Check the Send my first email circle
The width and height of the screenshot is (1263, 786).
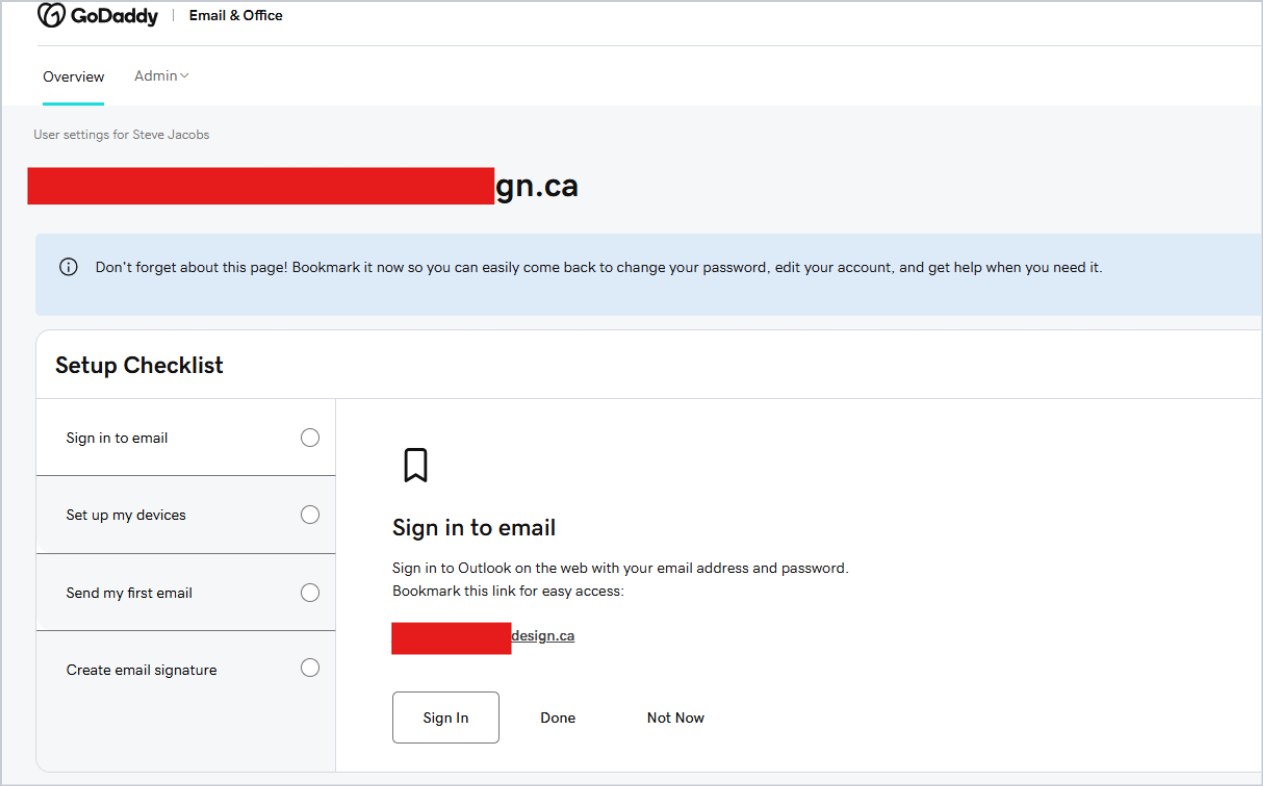click(310, 592)
